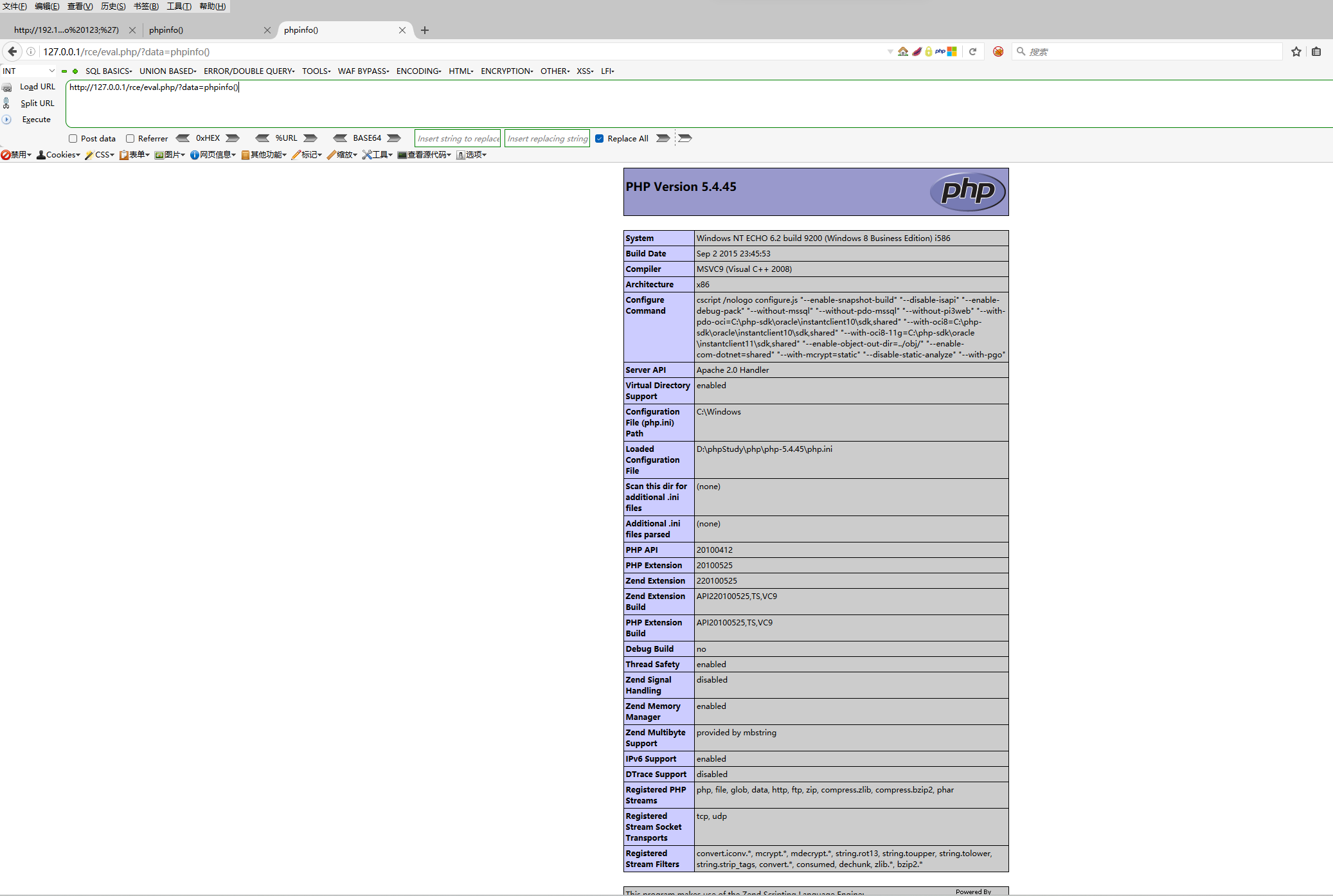Viewport: 1333px width, 896px height.
Task: Open address bar history dropdown arrow
Action: [x=890, y=51]
